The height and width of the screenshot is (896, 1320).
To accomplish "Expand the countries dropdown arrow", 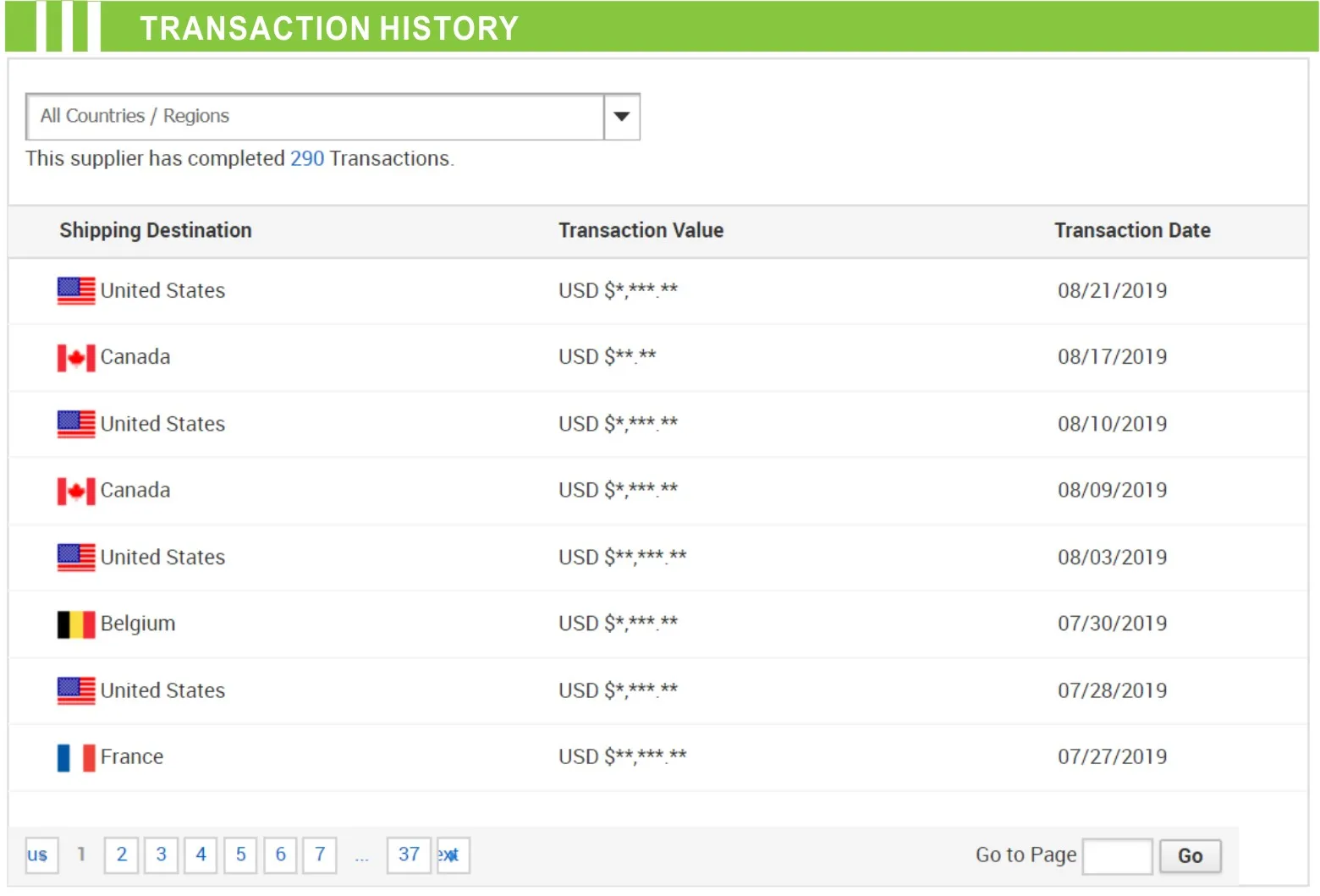I will (622, 117).
